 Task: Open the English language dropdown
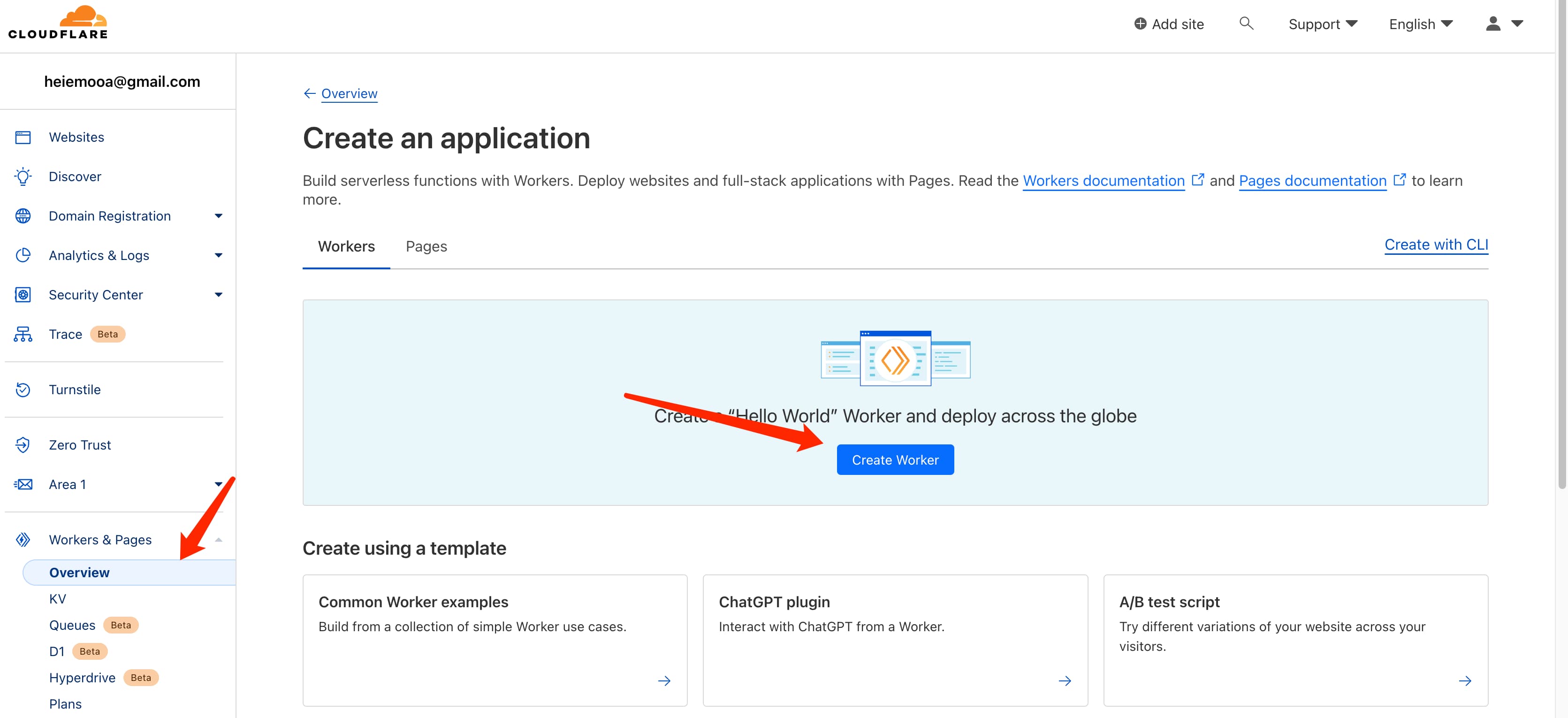tap(1421, 24)
